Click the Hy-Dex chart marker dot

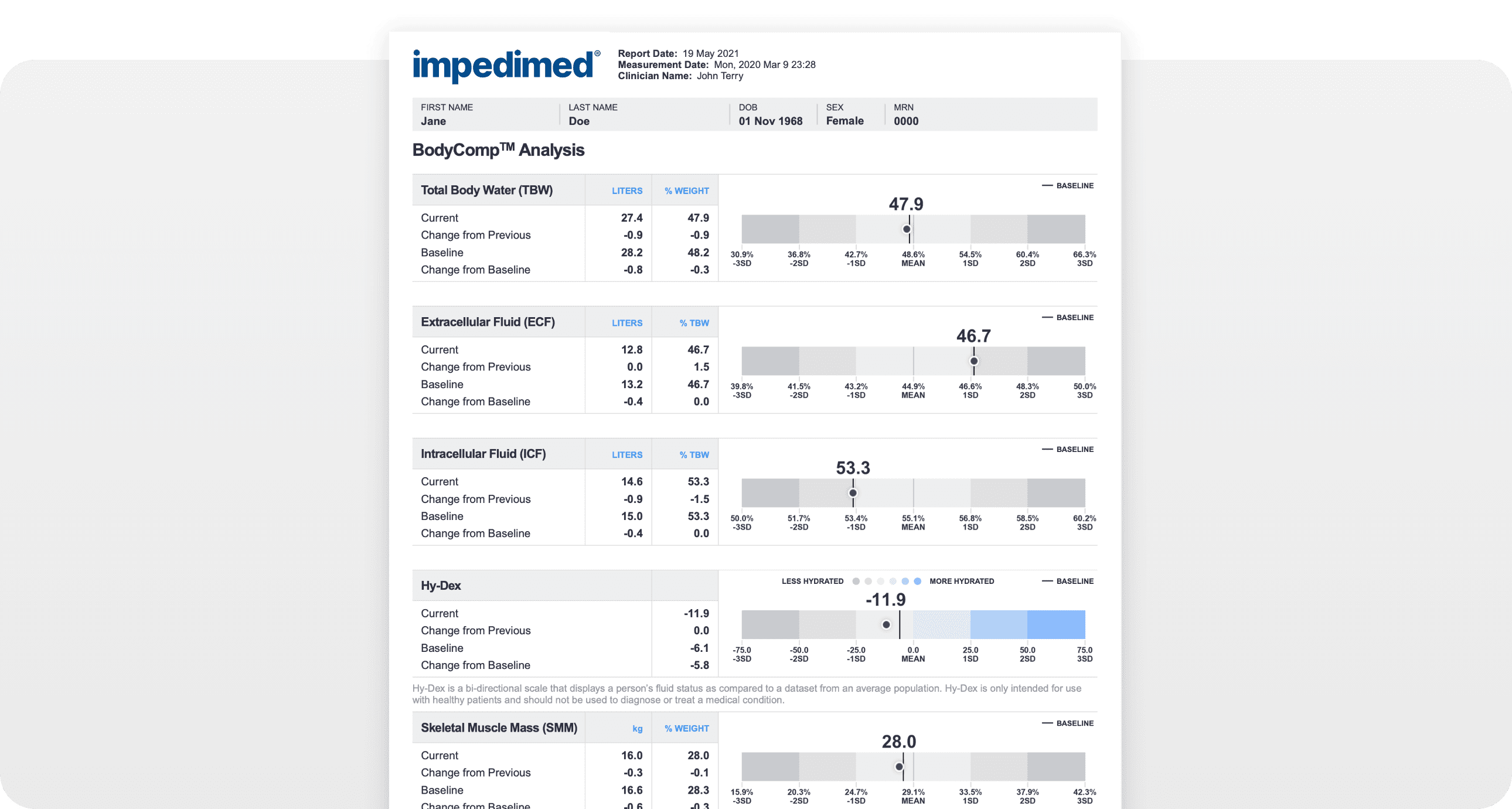(886, 625)
